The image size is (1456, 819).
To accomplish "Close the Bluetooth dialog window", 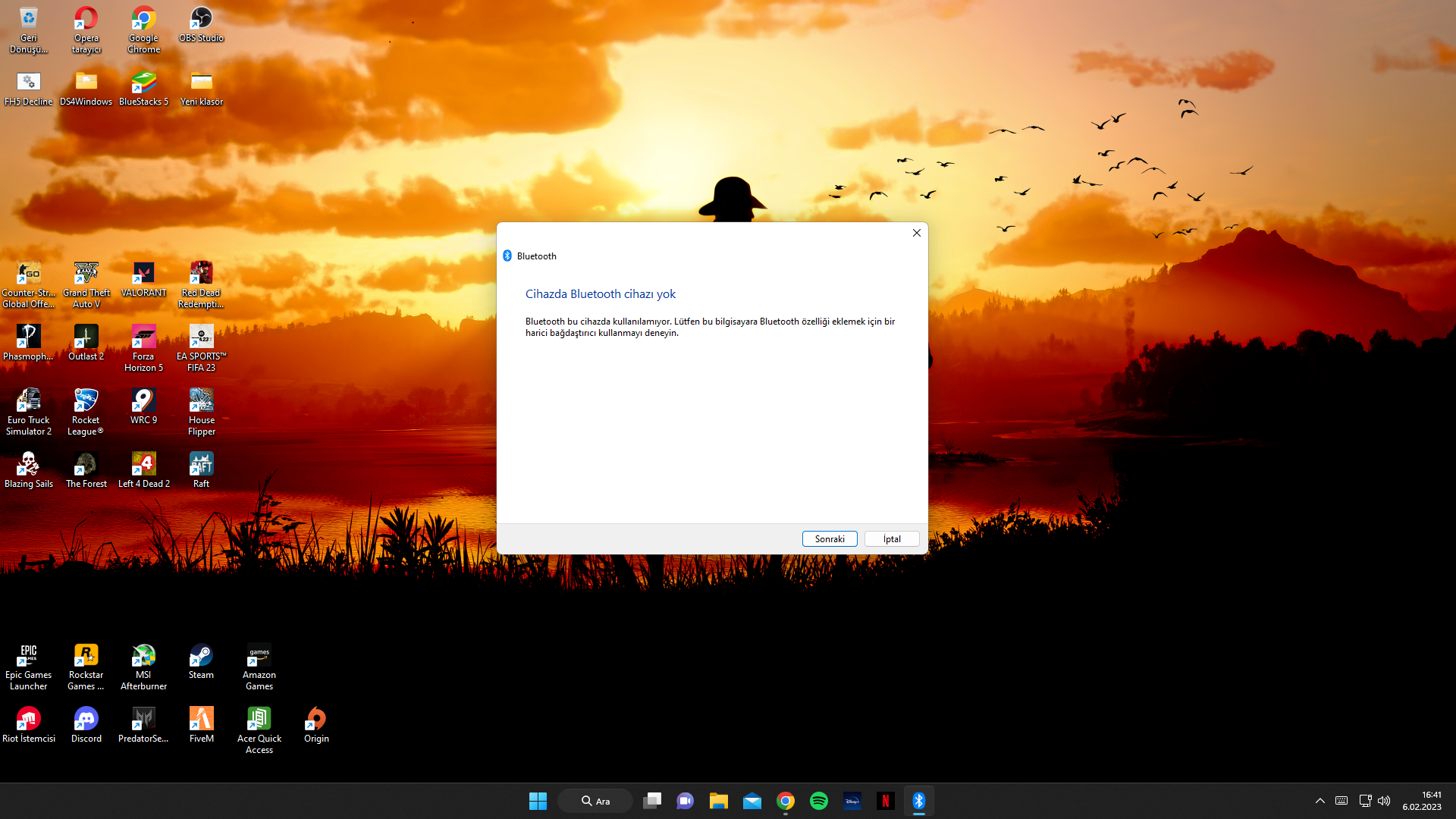I will [x=916, y=233].
